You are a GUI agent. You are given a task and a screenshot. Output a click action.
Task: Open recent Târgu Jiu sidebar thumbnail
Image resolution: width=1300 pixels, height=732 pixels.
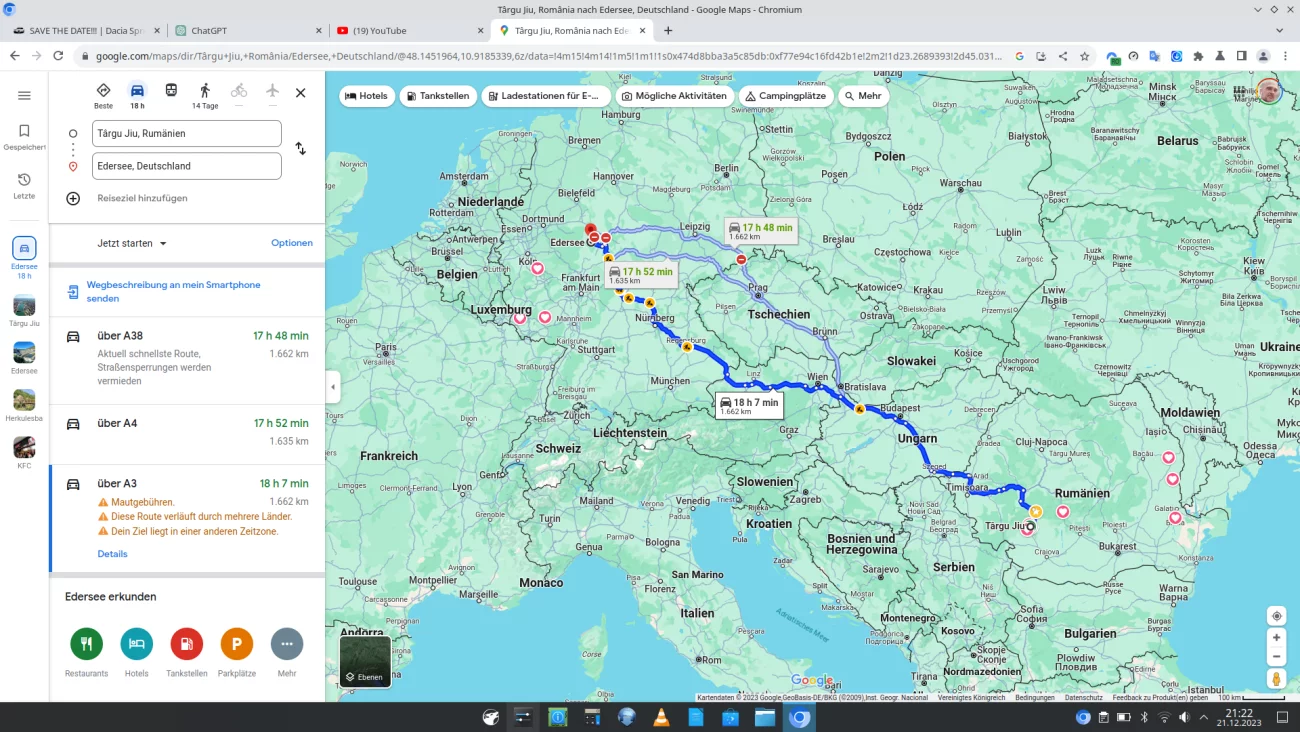pos(24,311)
